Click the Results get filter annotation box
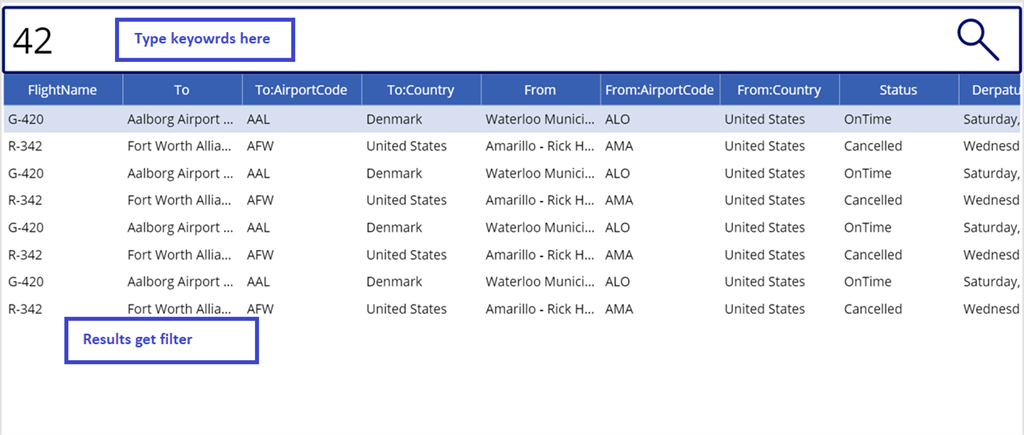 pyautogui.click(x=161, y=340)
